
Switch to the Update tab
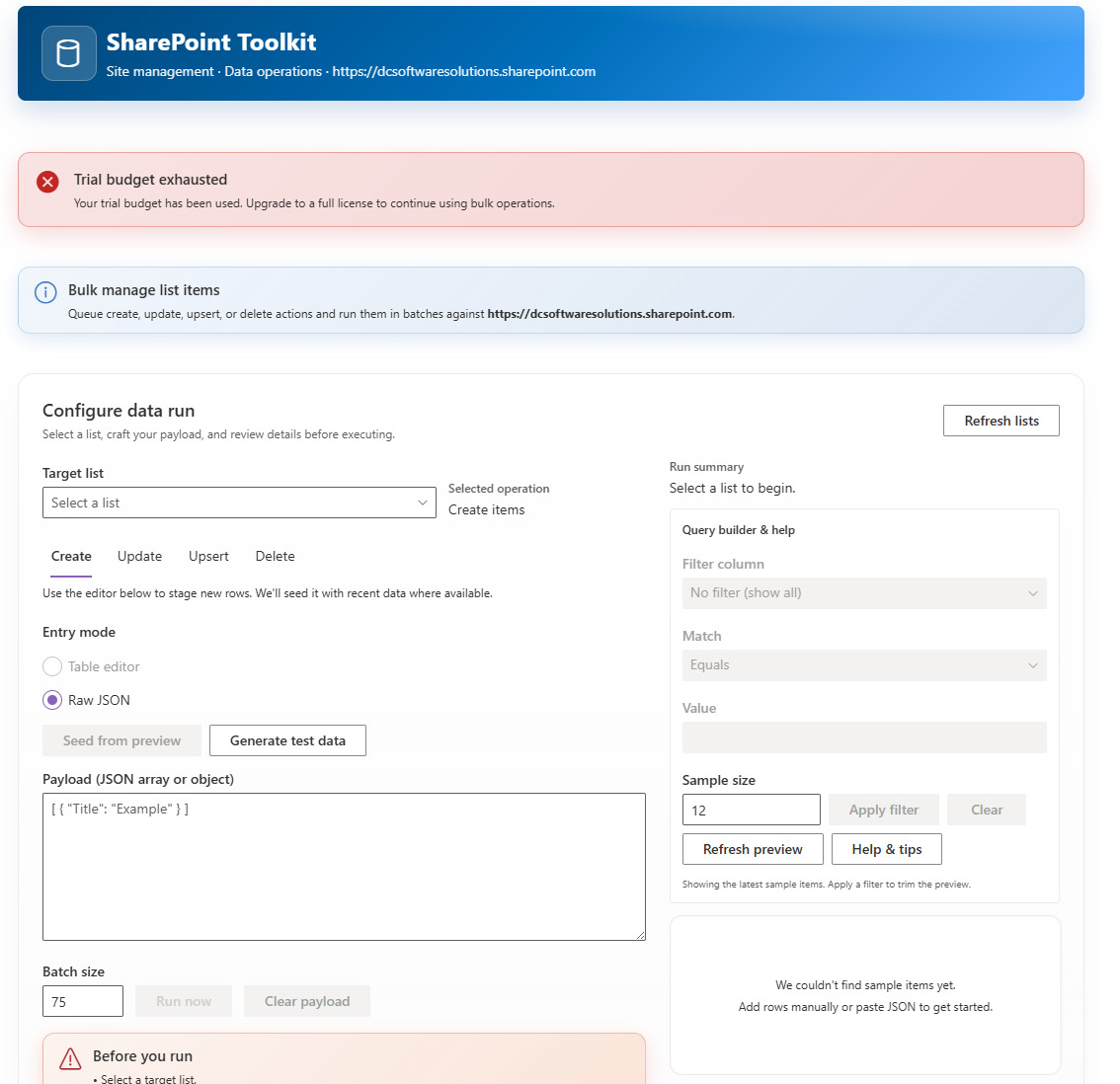tap(139, 557)
